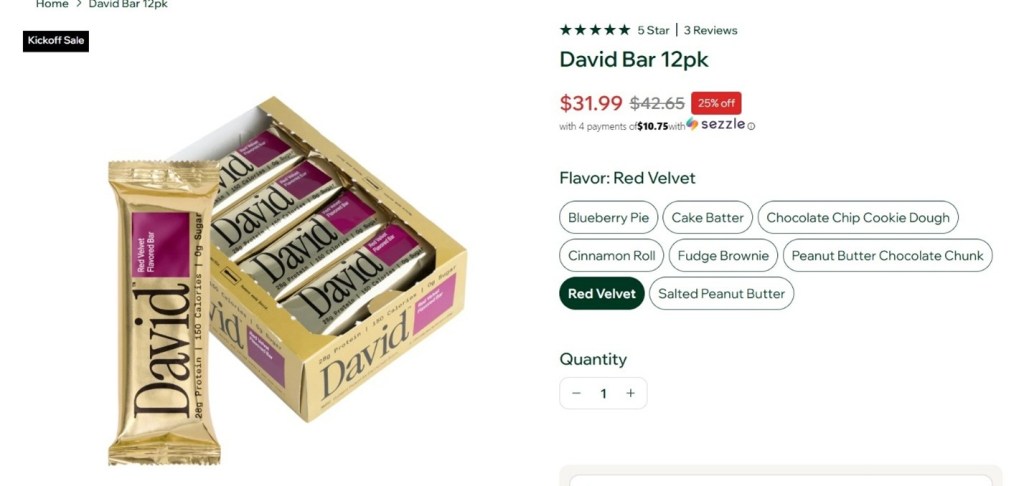Open the 3 Reviews link
Image resolution: width=1024 pixels, height=486 pixels.
(x=711, y=30)
